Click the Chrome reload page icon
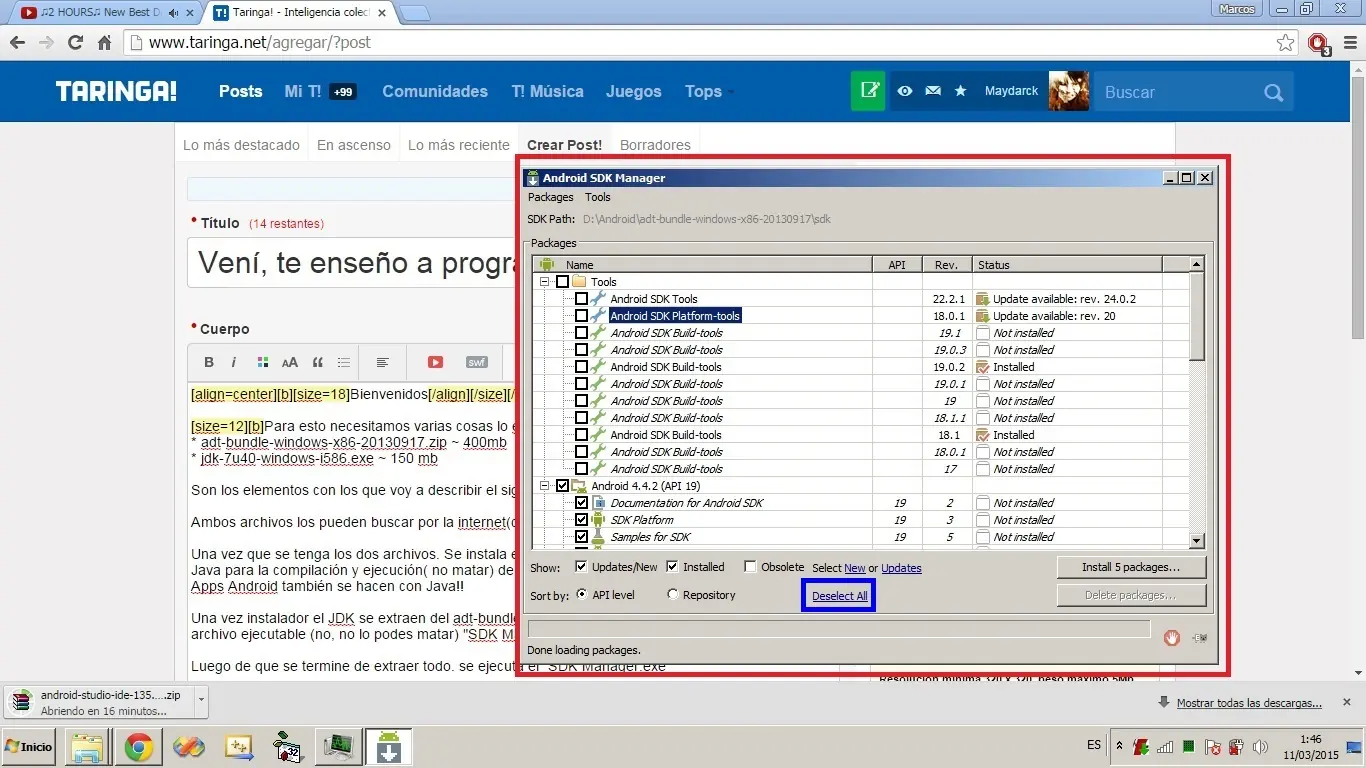This screenshot has height=768, width=1366. [75, 43]
